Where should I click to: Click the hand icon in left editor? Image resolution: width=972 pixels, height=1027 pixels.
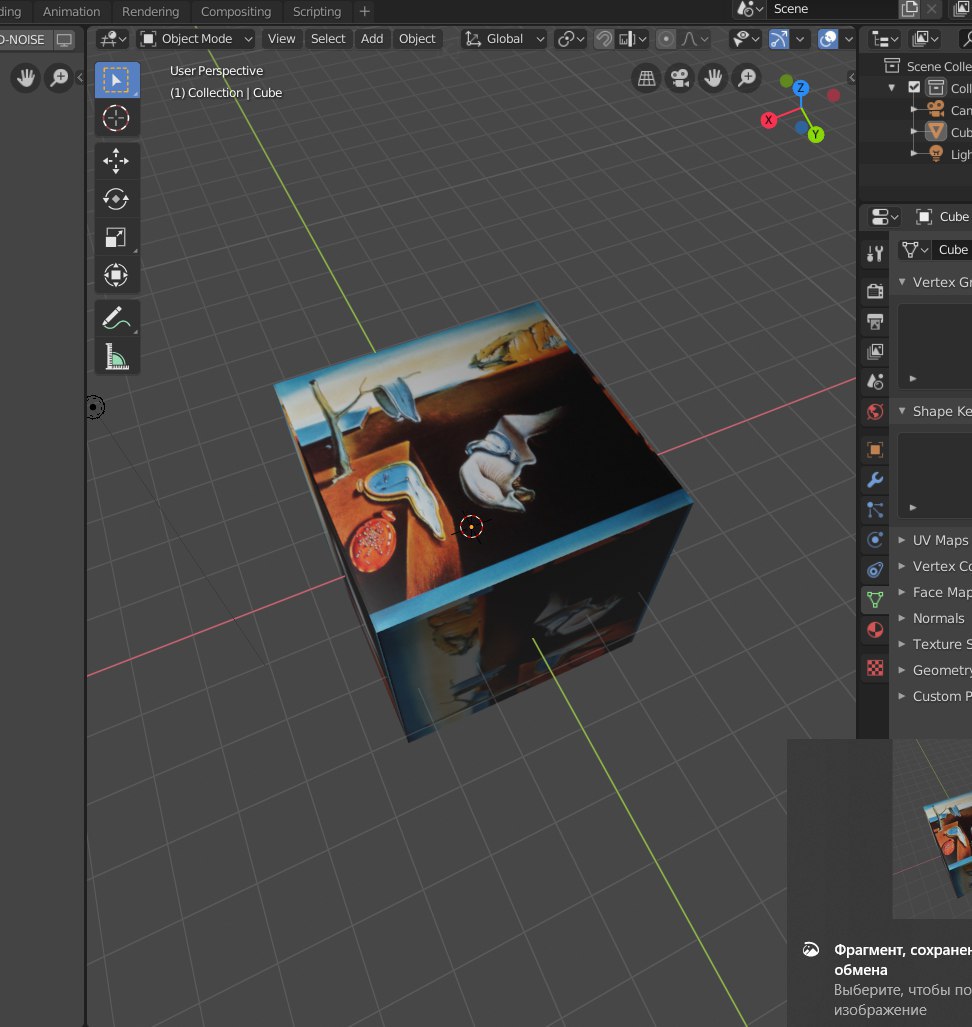[x=26, y=78]
